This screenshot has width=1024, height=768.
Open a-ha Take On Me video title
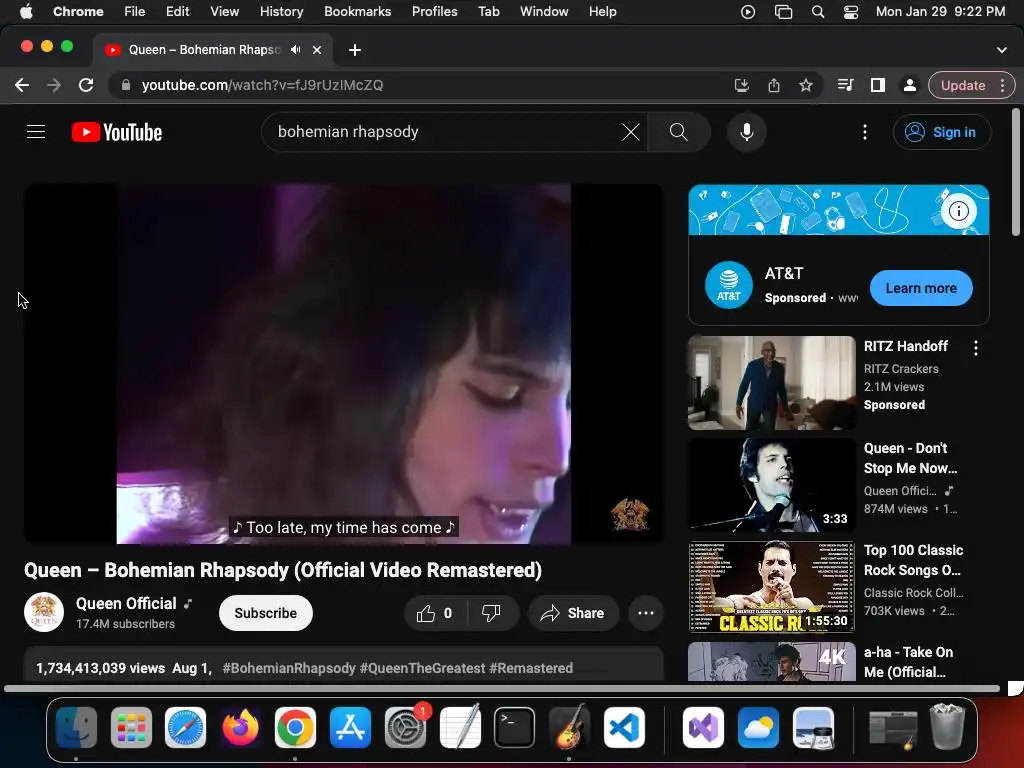pyautogui.click(x=908, y=662)
